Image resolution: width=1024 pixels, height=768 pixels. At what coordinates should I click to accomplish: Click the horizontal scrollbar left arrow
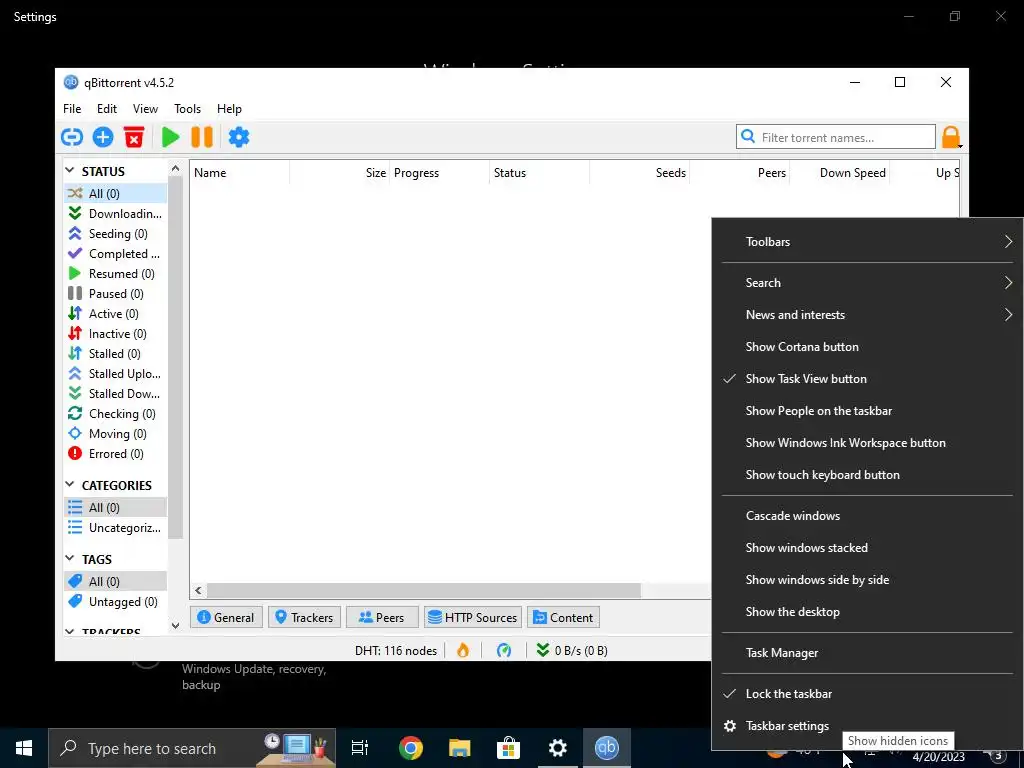[199, 590]
